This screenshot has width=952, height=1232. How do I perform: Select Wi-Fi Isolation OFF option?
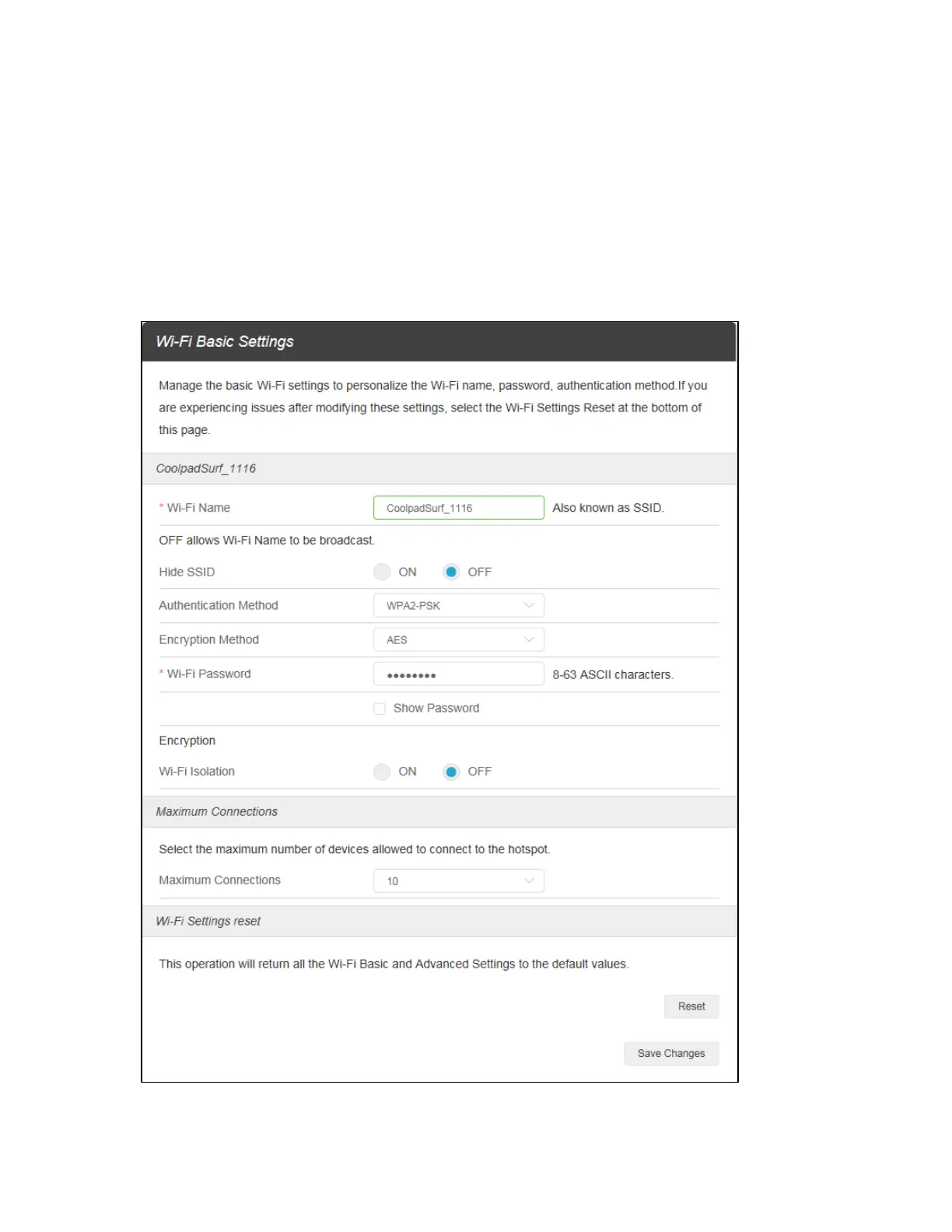click(451, 772)
